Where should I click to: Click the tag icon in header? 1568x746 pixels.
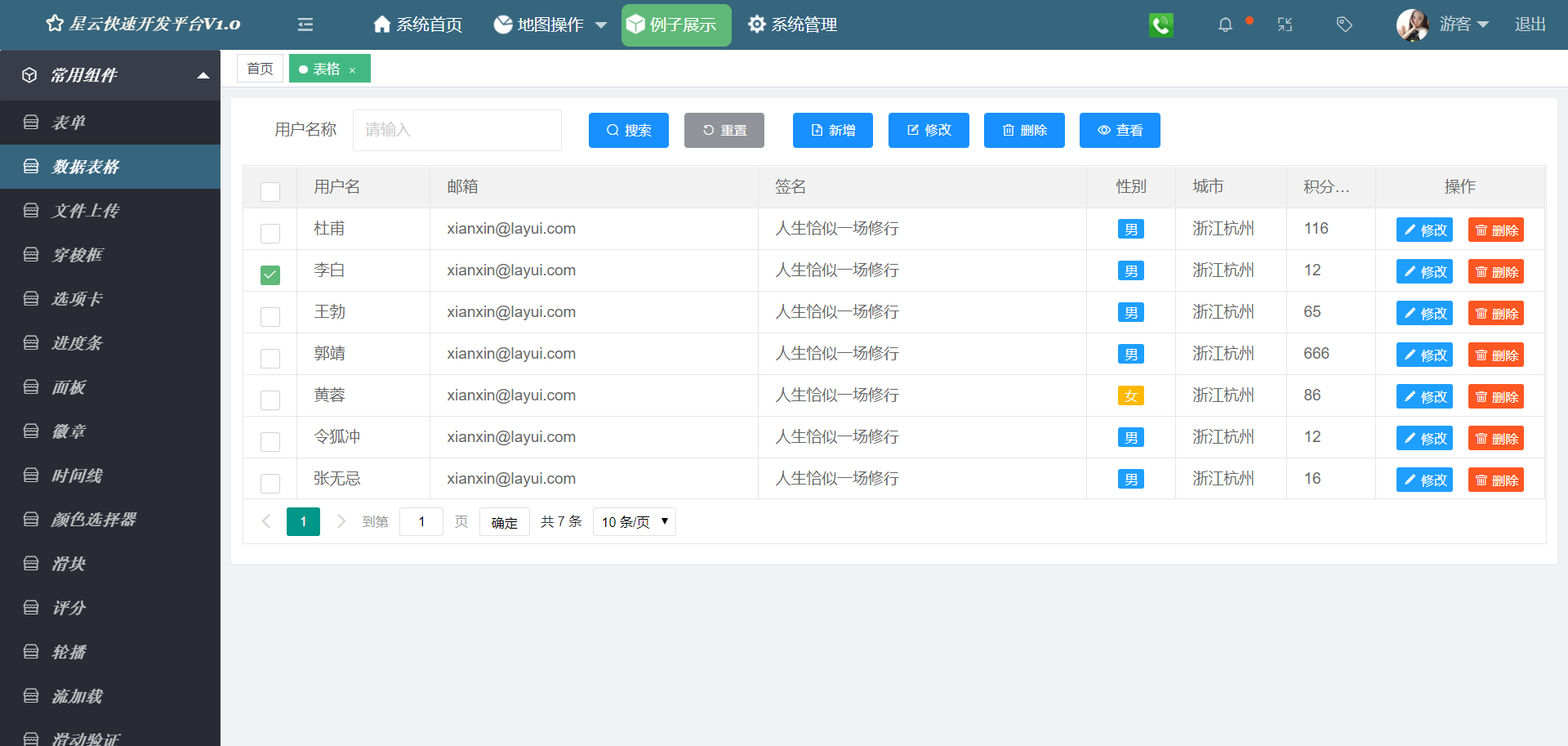1344,25
